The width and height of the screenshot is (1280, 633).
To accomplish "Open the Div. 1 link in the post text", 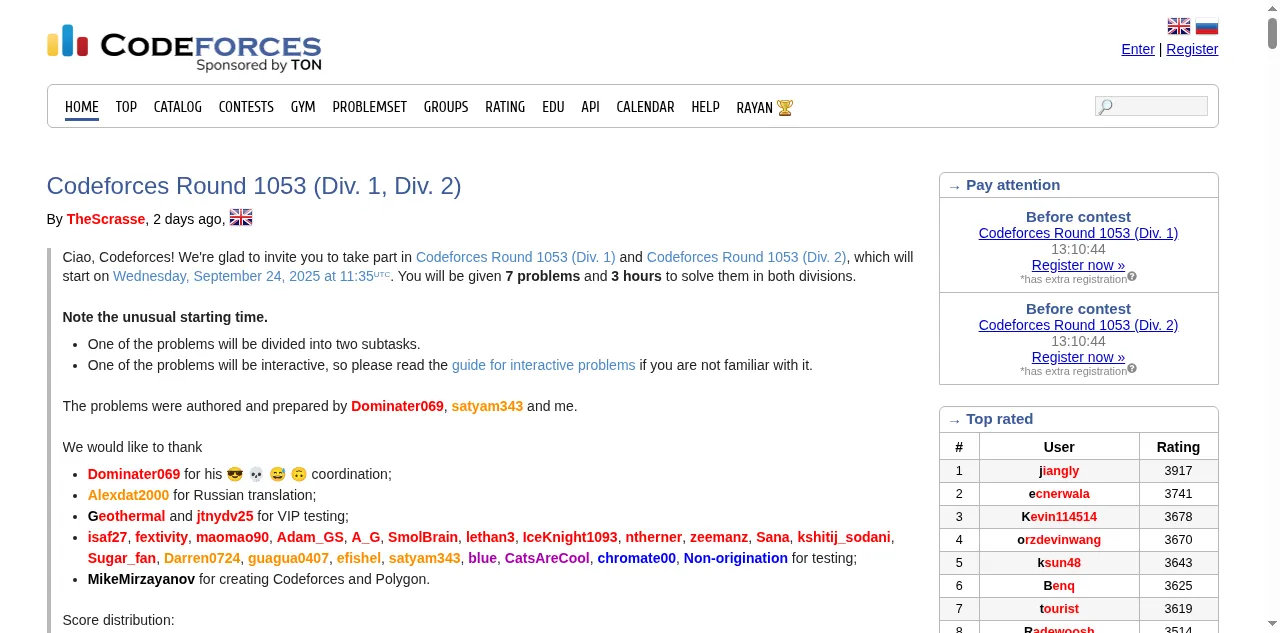I will (x=516, y=257).
